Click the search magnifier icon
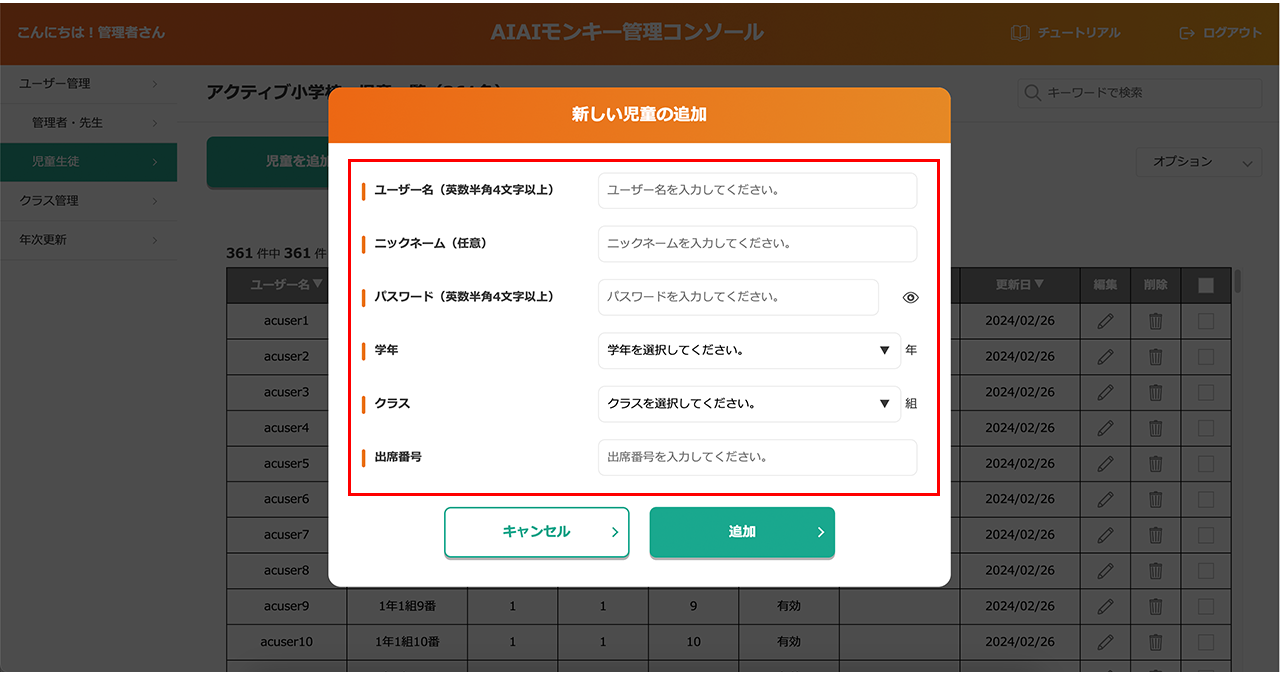Image resolution: width=1280 pixels, height=675 pixels. 1032,93
